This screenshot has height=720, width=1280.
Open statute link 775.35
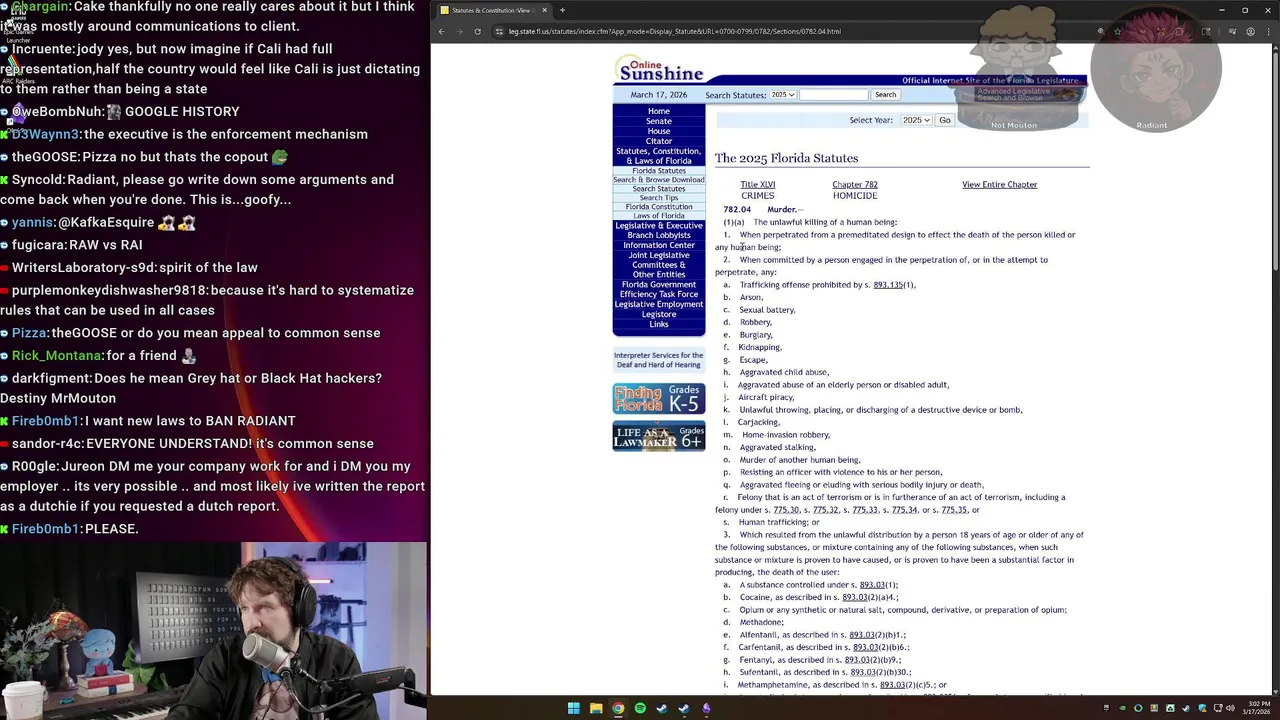point(954,510)
